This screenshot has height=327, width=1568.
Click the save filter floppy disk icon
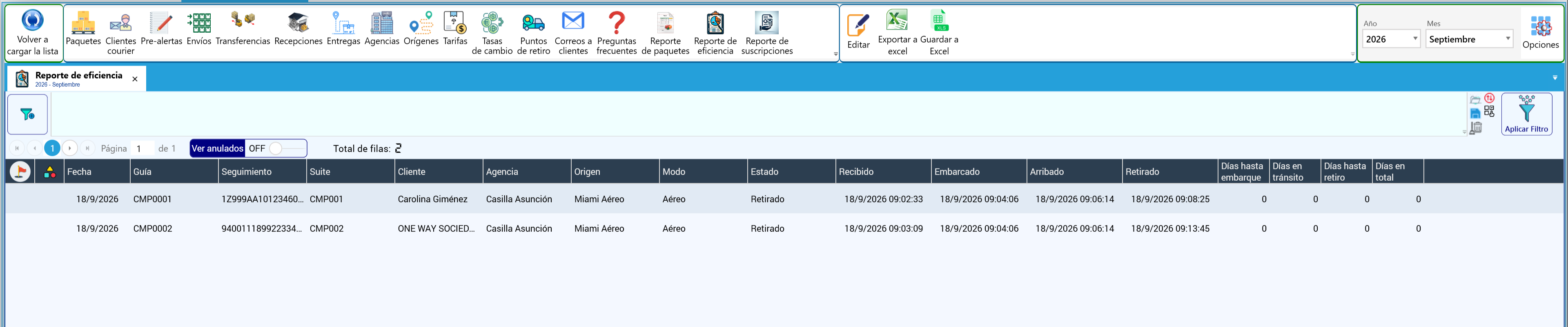pyautogui.click(x=1475, y=113)
